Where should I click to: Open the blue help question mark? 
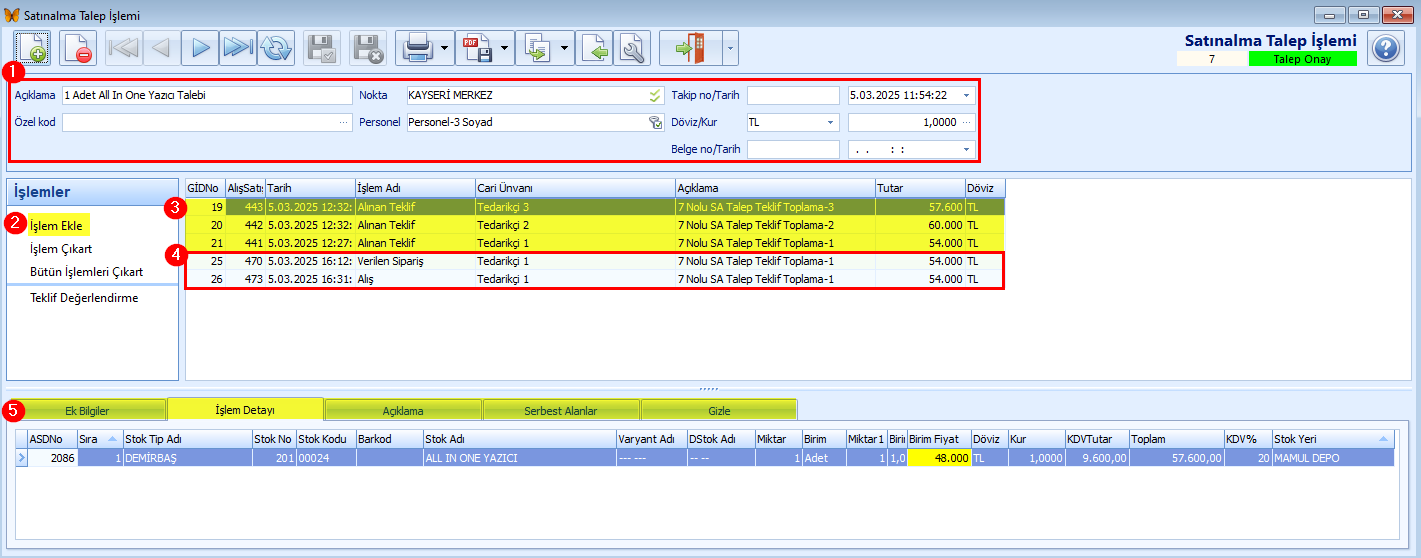pos(1386,48)
